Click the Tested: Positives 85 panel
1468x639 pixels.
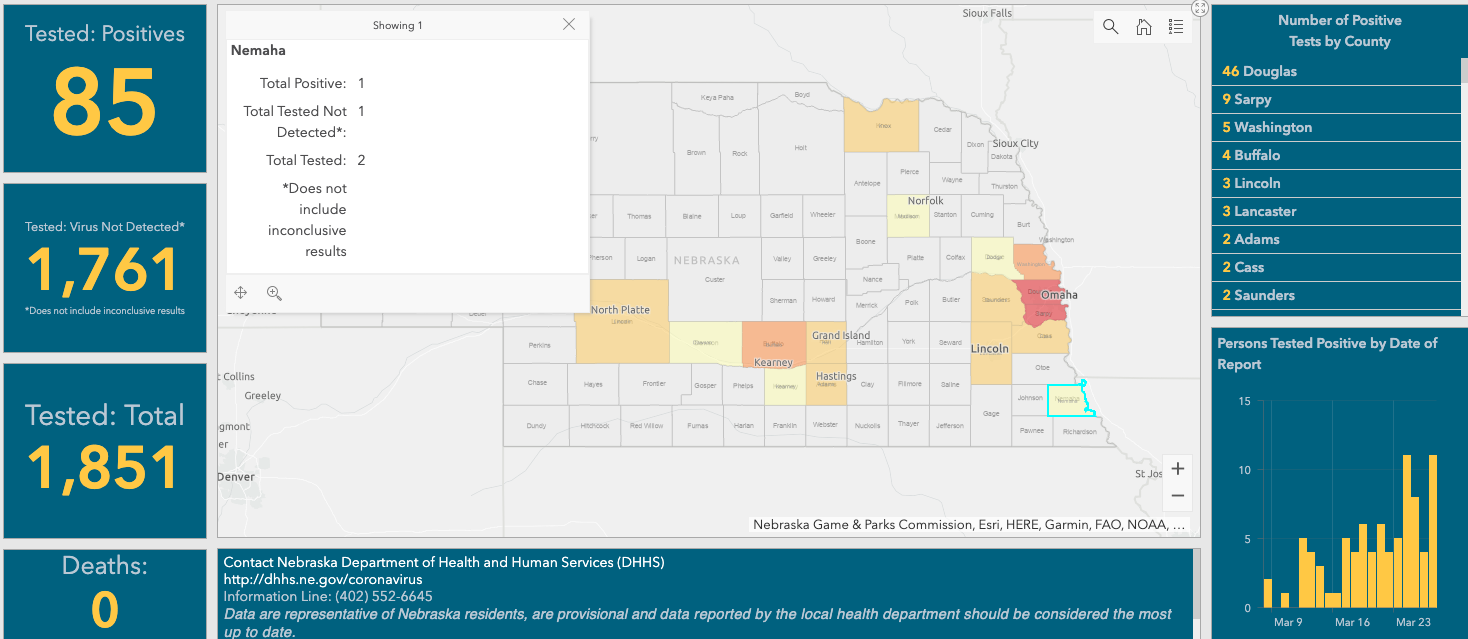click(x=104, y=85)
